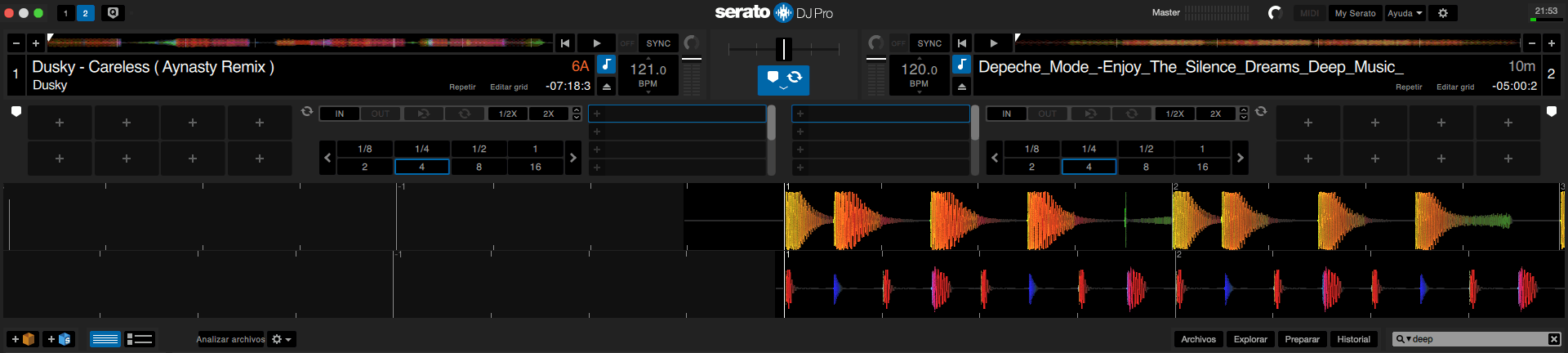Add cue point in deck 1 first slot
The height and width of the screenshot is (353, 1568).
point(60,123)
